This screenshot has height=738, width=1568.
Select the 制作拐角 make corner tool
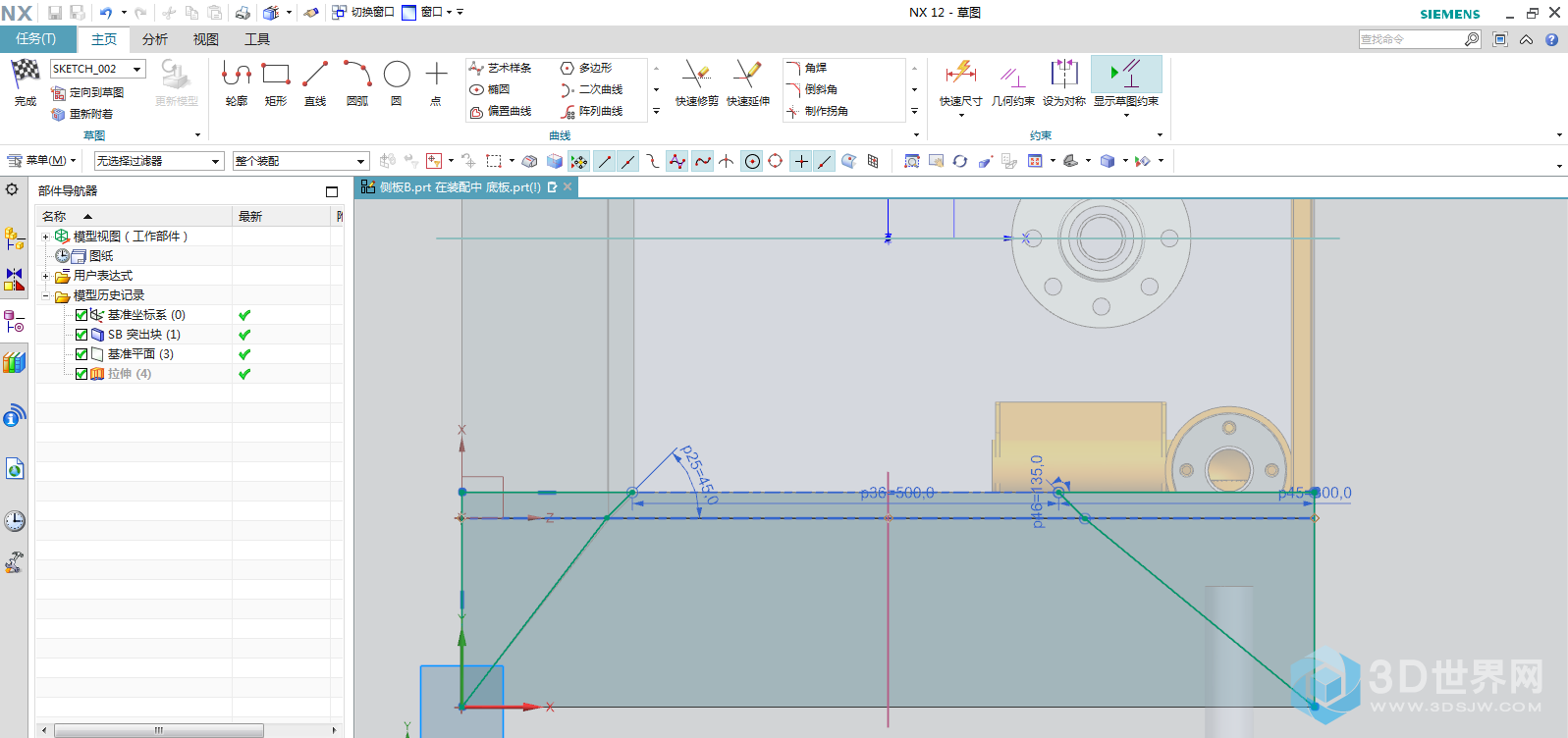click(x=818, y=111)
